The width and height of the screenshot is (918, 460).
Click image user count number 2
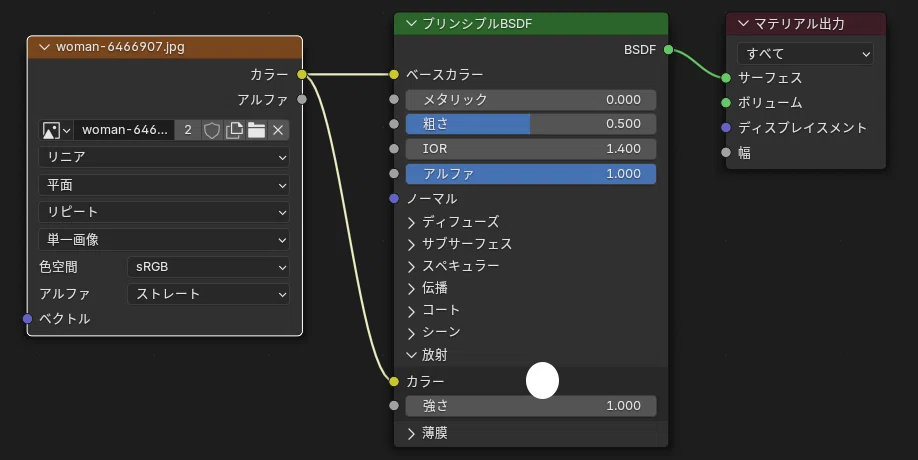point(188,130)
